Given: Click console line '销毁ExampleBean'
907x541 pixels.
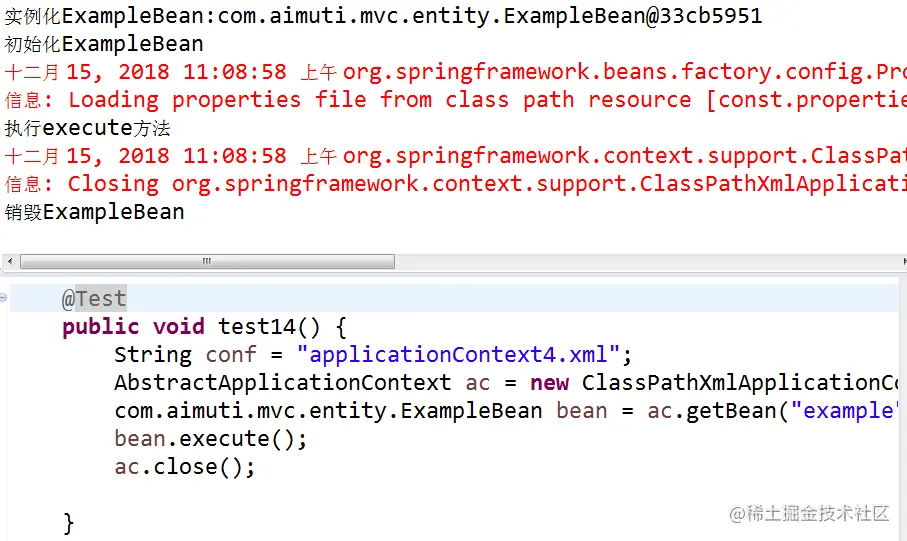Looking at the screenshot, I should pos(94,212).
